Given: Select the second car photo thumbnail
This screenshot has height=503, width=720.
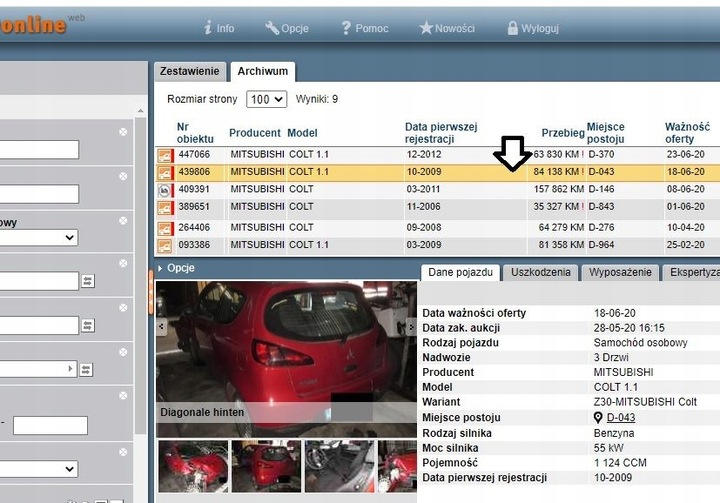Looking at the screenshot, I should click(266, 465).
